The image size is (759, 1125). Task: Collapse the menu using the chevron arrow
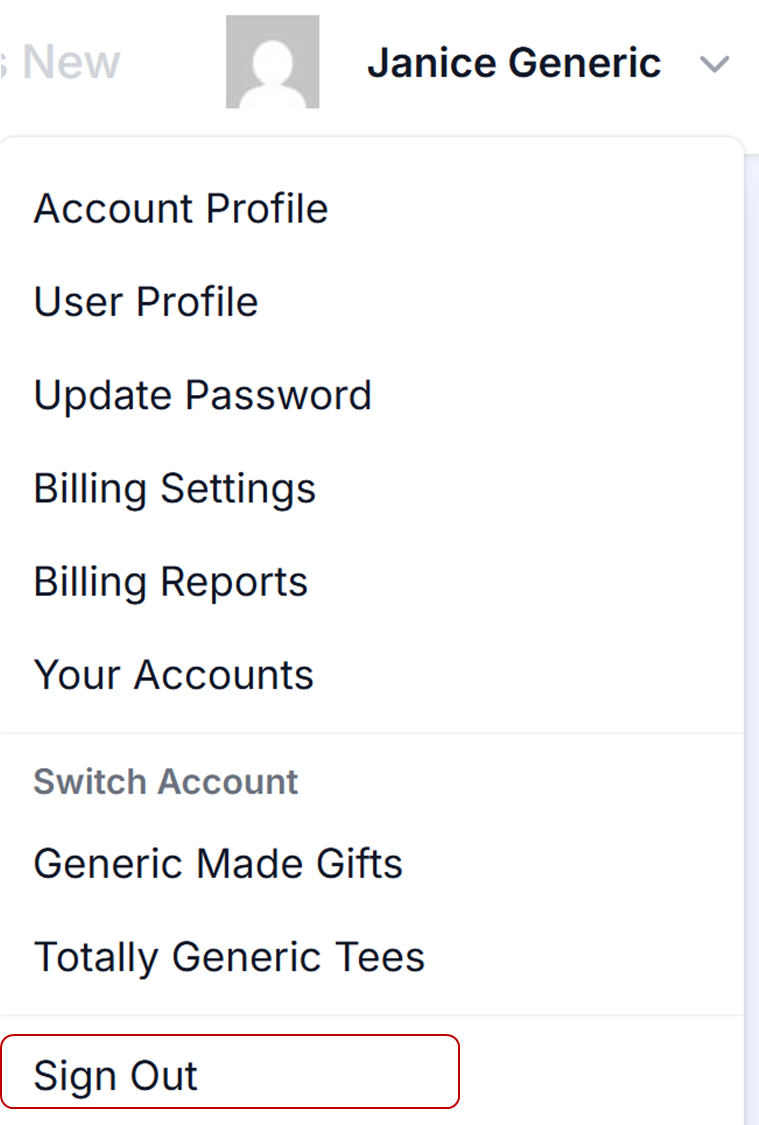(714, 65)
